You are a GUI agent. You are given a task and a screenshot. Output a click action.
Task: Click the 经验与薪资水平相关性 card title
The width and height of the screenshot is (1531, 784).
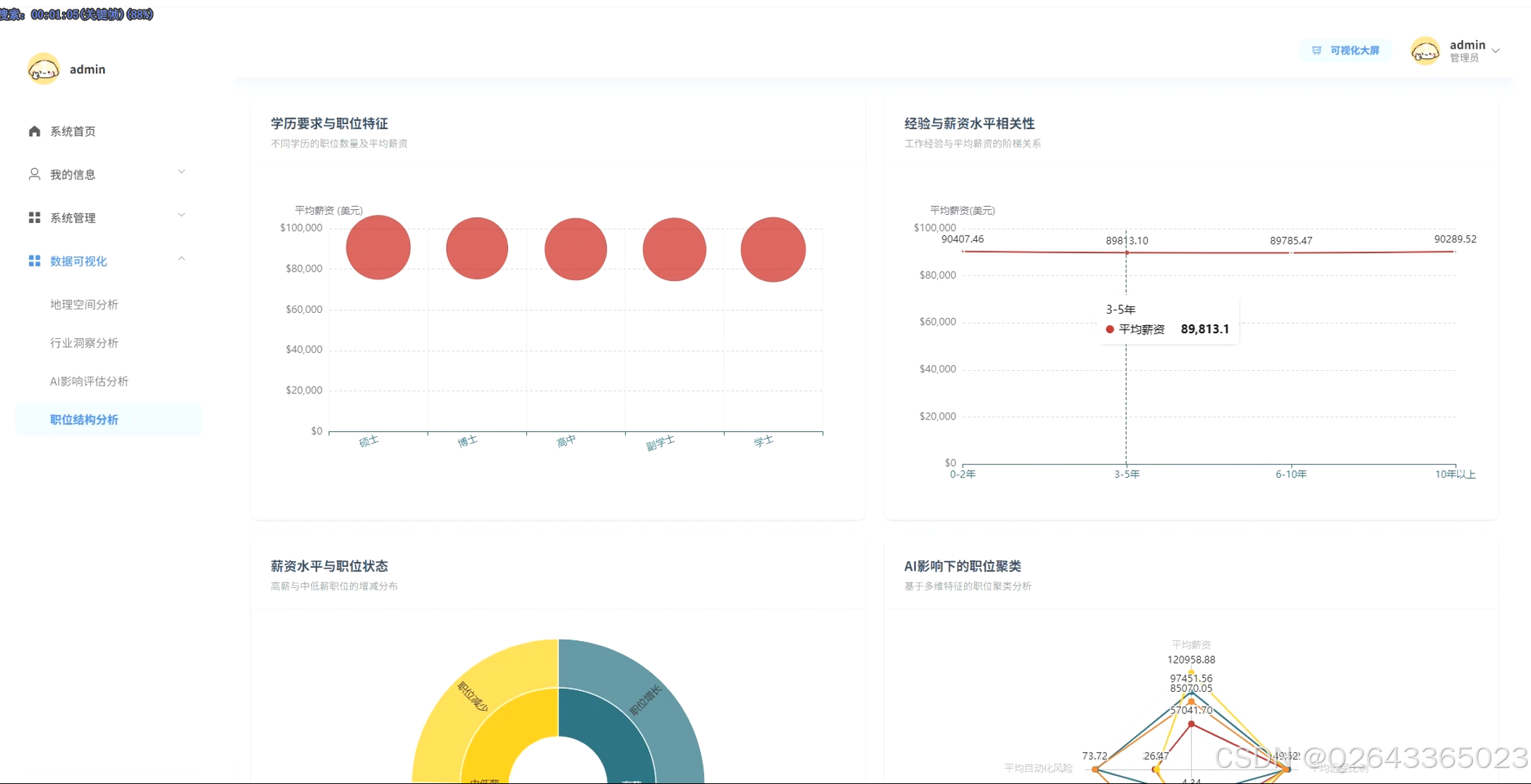(x=969, y=123)
